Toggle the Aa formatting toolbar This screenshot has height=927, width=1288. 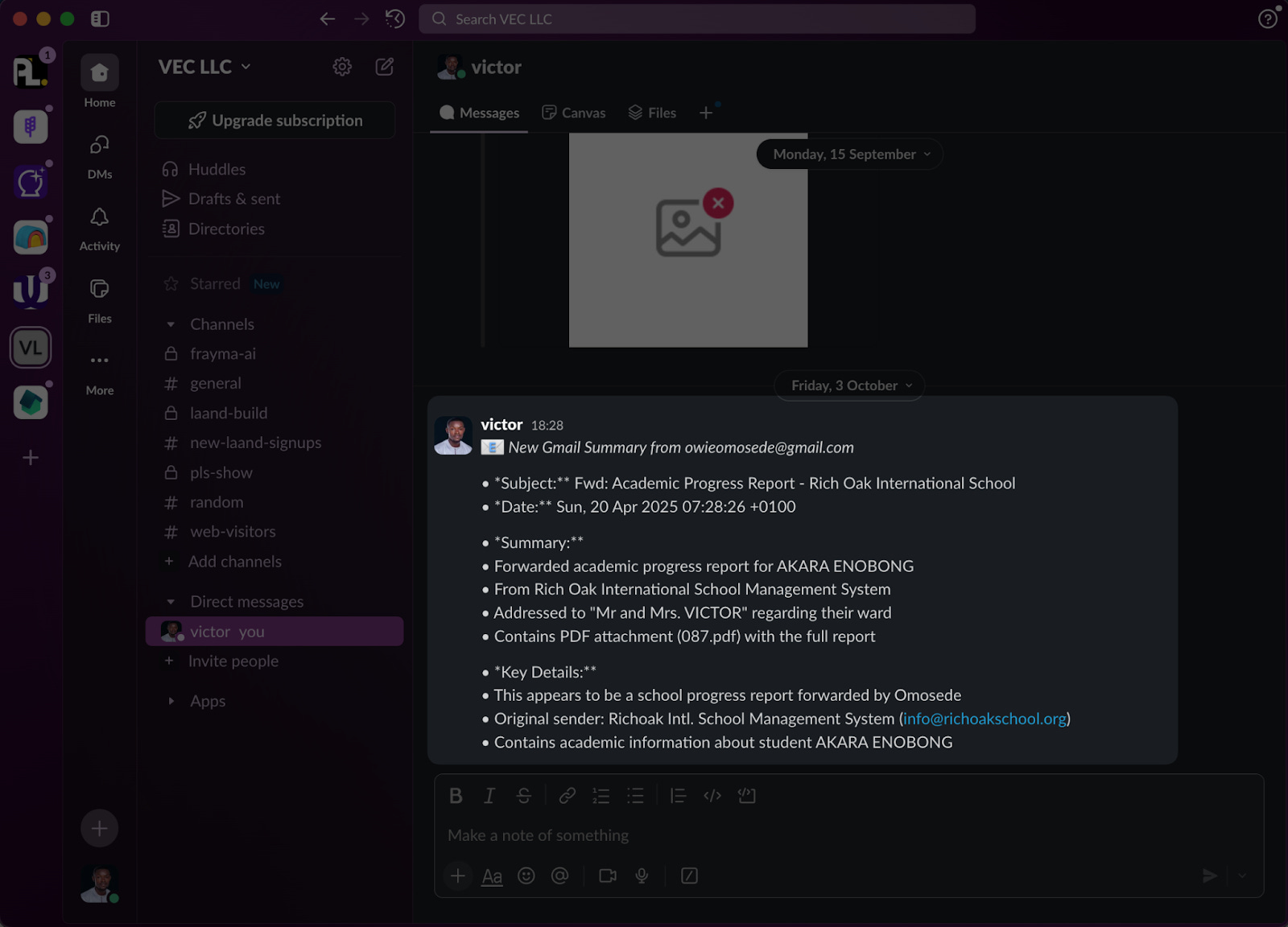point(492,876)
